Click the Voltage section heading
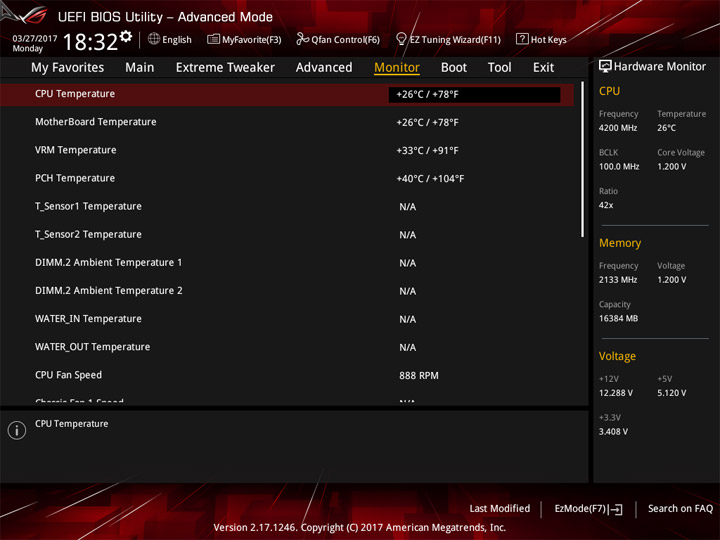This screenshot has height=540, width=720. [x=617, y=356]
